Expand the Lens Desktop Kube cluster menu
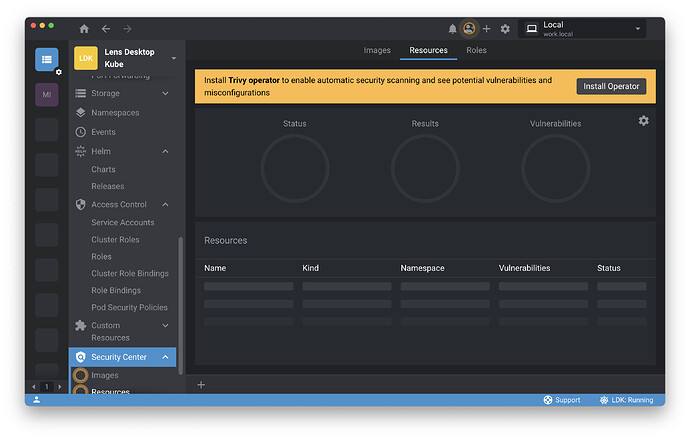The height and width of the screenshot is (438, 690). pos(174,58)
